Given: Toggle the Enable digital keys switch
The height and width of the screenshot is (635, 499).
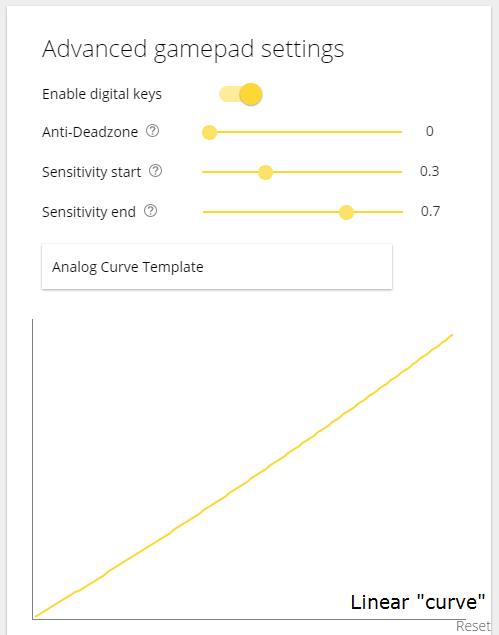Looking at the screenshot, I should click(241, 94).
